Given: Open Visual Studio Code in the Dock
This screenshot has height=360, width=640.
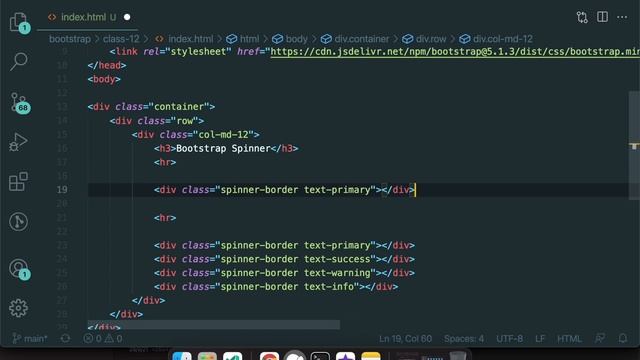Looking at the screenshot, I should (x=233, y=356).
